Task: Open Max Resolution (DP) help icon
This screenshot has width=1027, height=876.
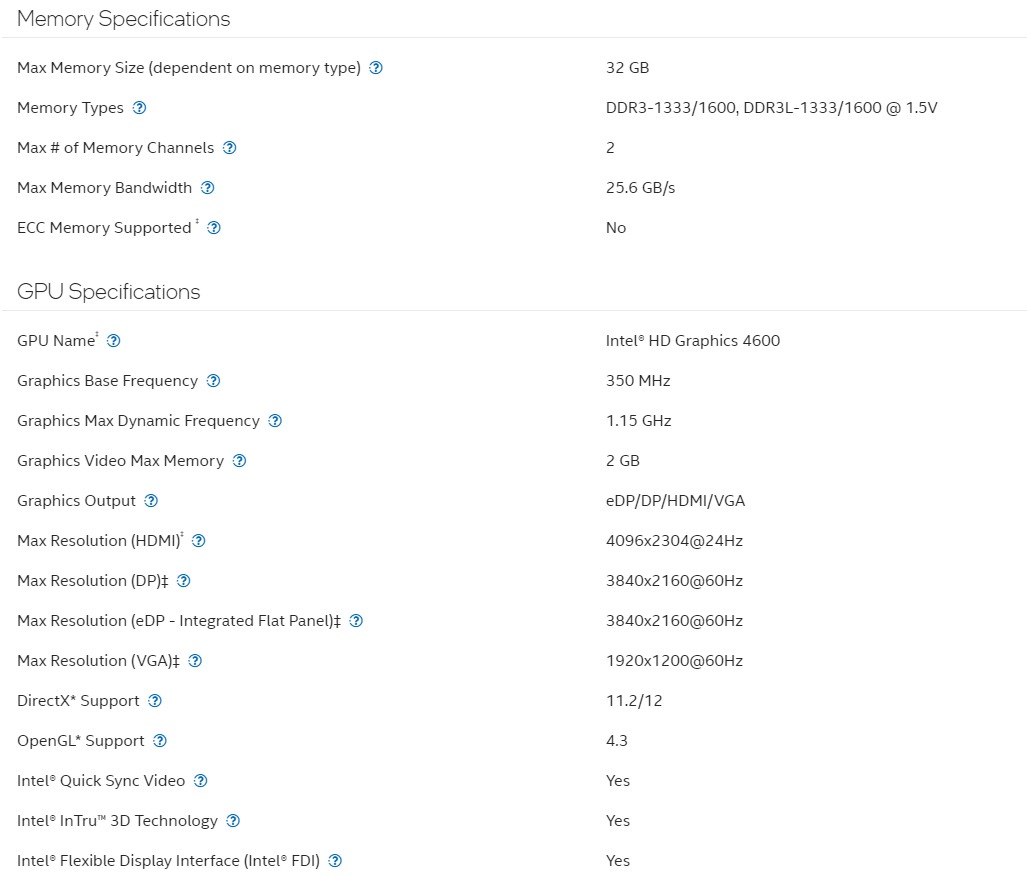Action: (184, 581)
